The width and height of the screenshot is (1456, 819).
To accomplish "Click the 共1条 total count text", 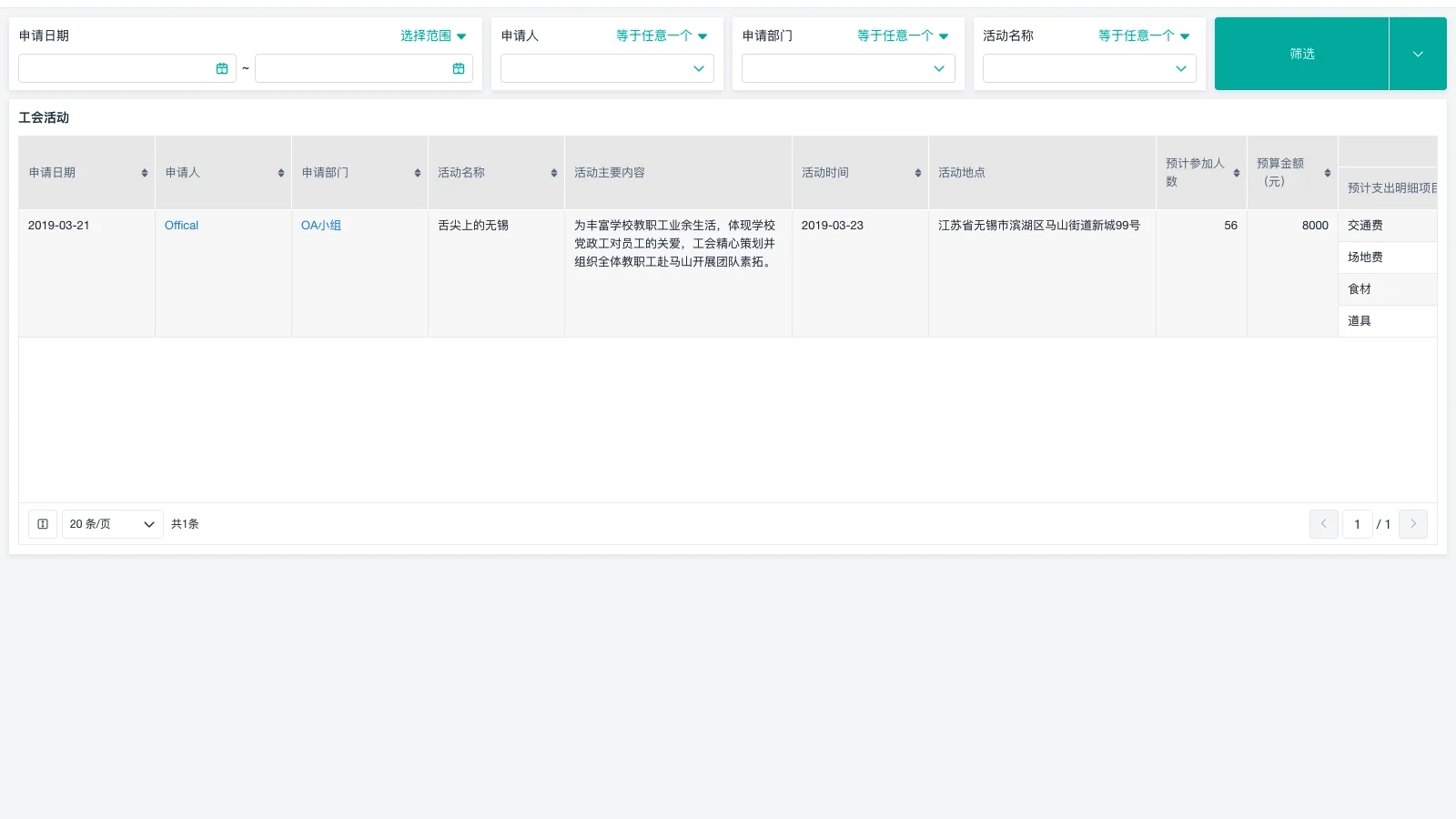I will 185,524.
